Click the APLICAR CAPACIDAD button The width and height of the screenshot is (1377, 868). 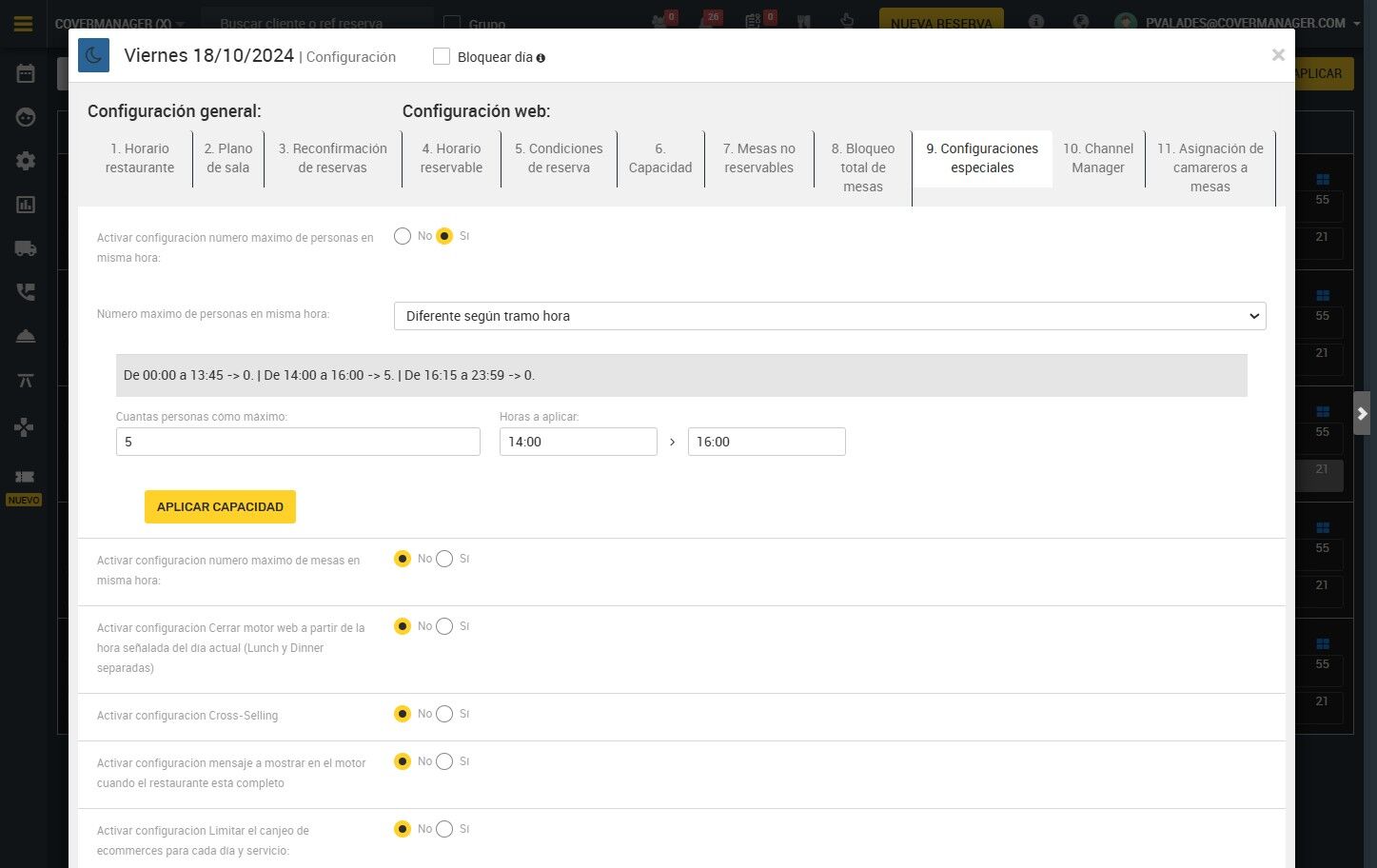tap(220, 506)
